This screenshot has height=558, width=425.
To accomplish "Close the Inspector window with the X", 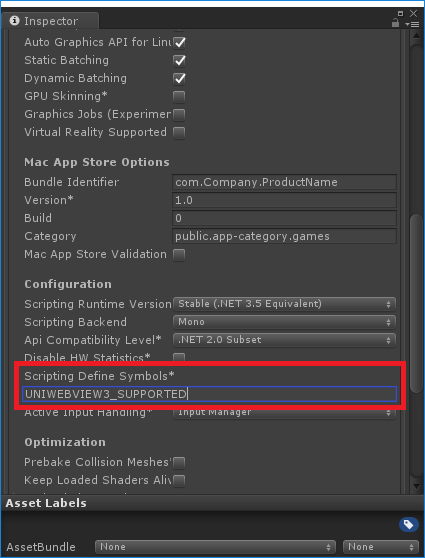I will [413, 13].
